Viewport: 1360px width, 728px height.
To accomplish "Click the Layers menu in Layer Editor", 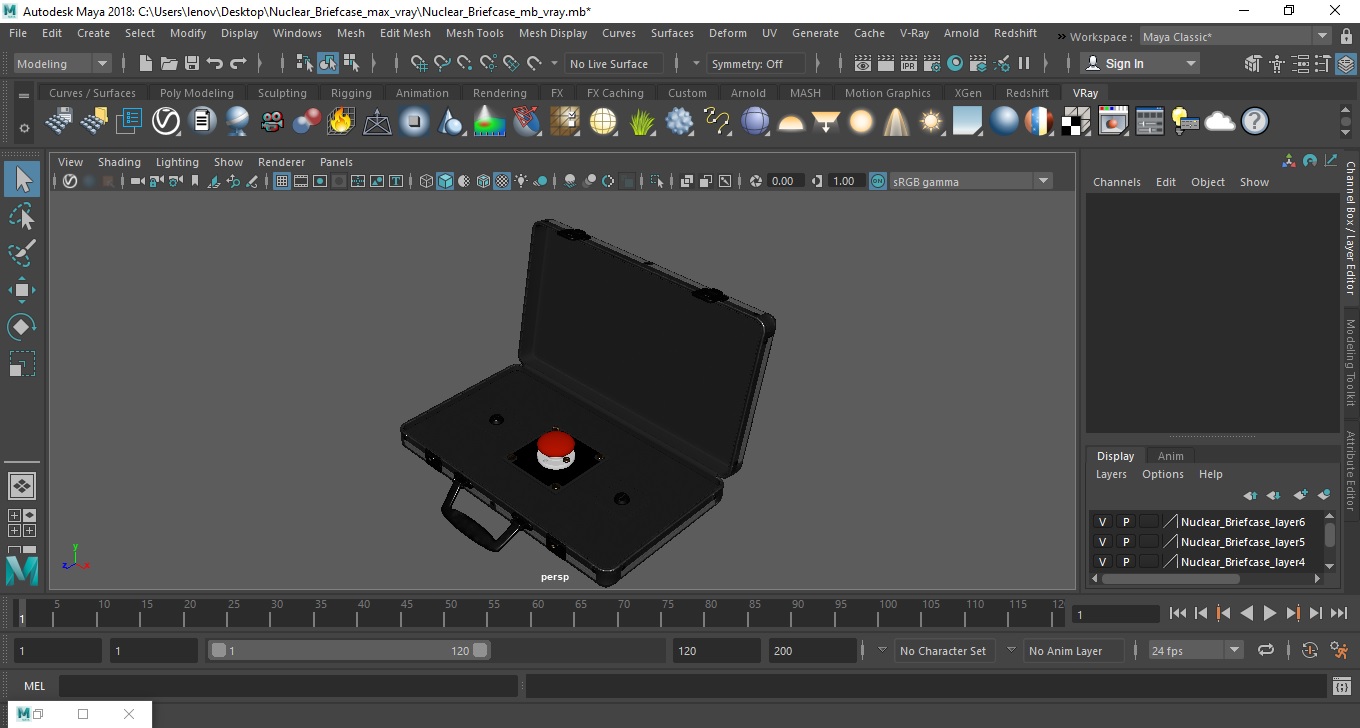I will pyautogui.click(x=1111, y=474).
